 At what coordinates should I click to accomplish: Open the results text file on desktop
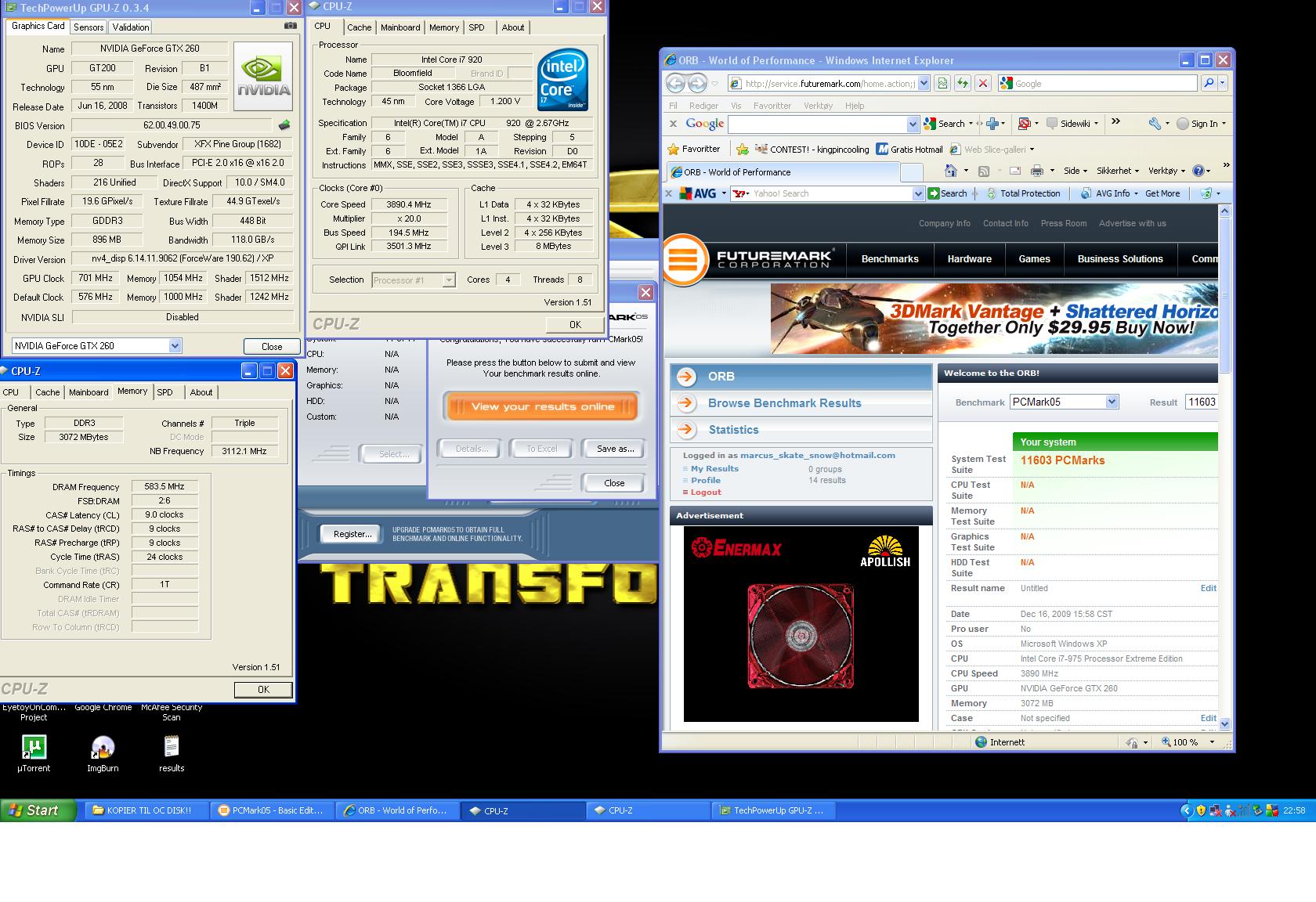click(x=172, y=753)
